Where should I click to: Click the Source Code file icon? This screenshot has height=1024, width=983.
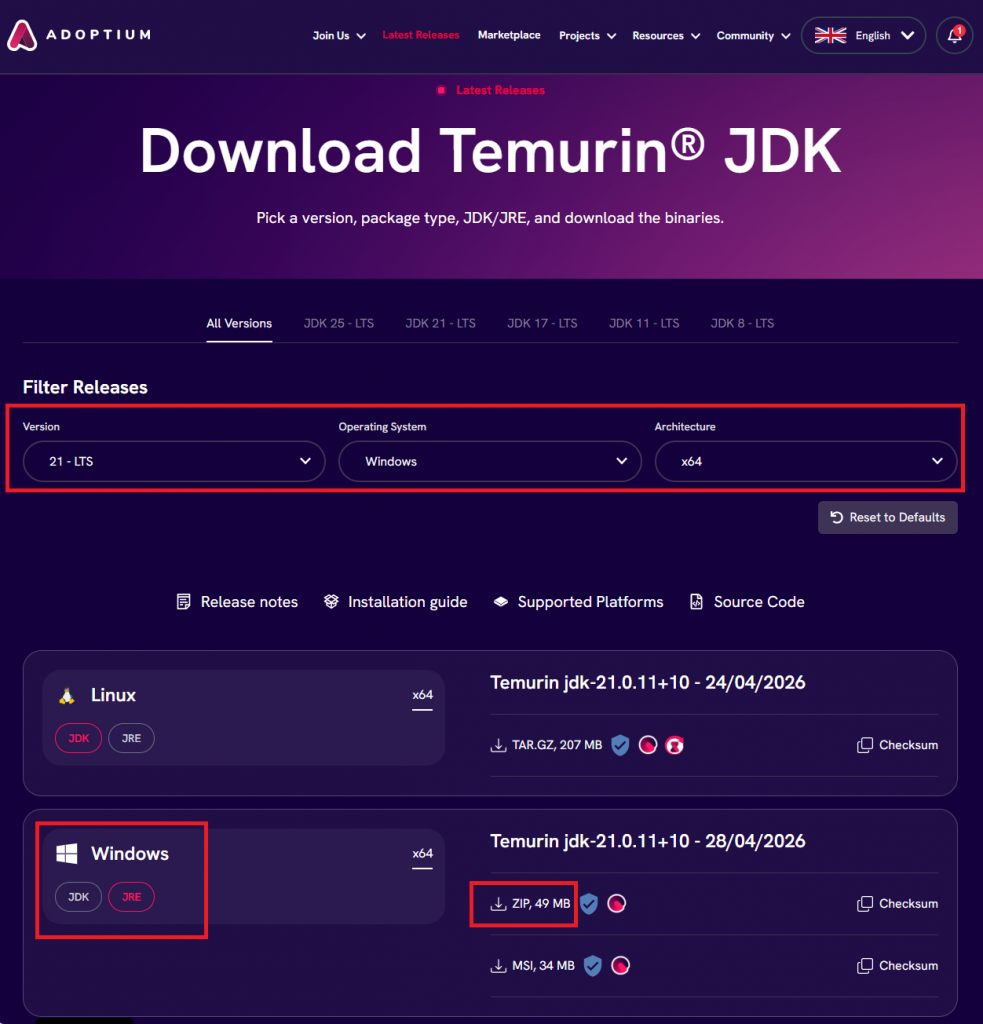696,601
